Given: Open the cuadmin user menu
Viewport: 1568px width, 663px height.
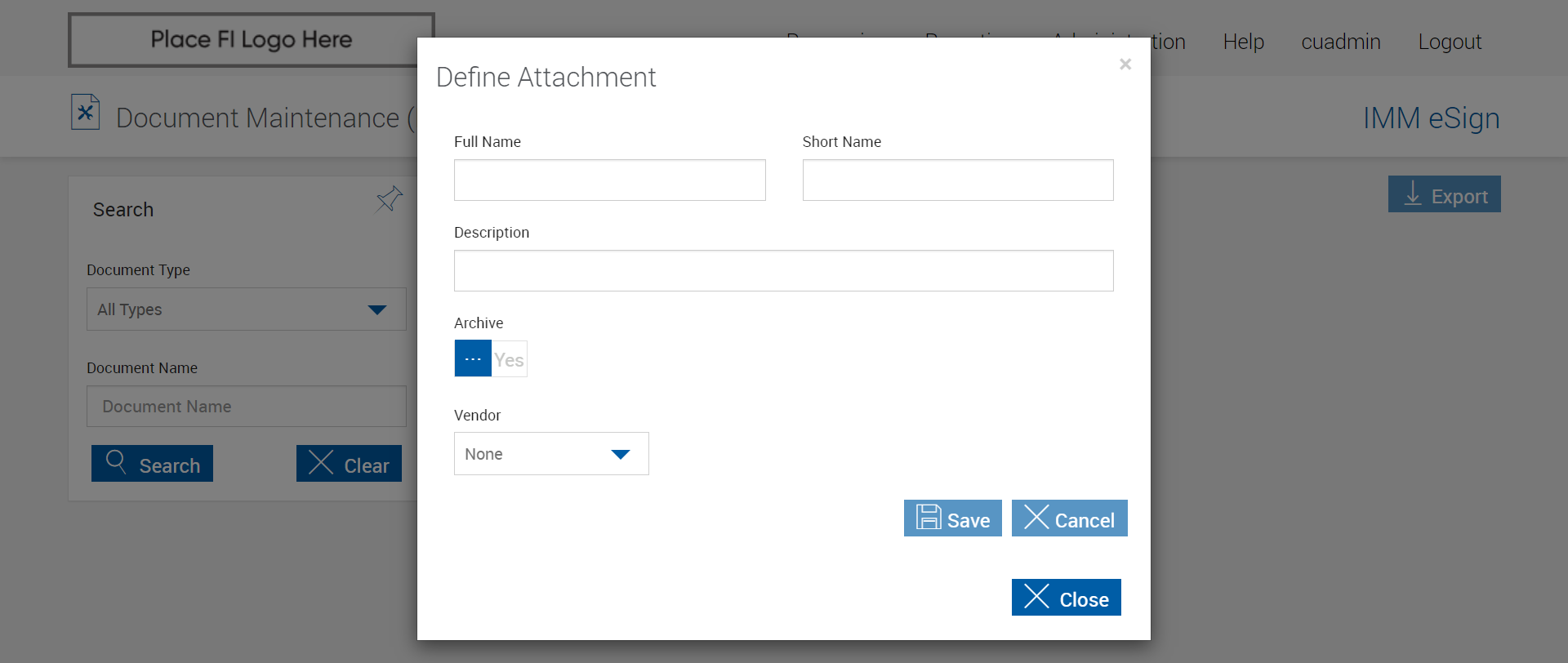Looking at the screenshot, I should pos(1340,42).
